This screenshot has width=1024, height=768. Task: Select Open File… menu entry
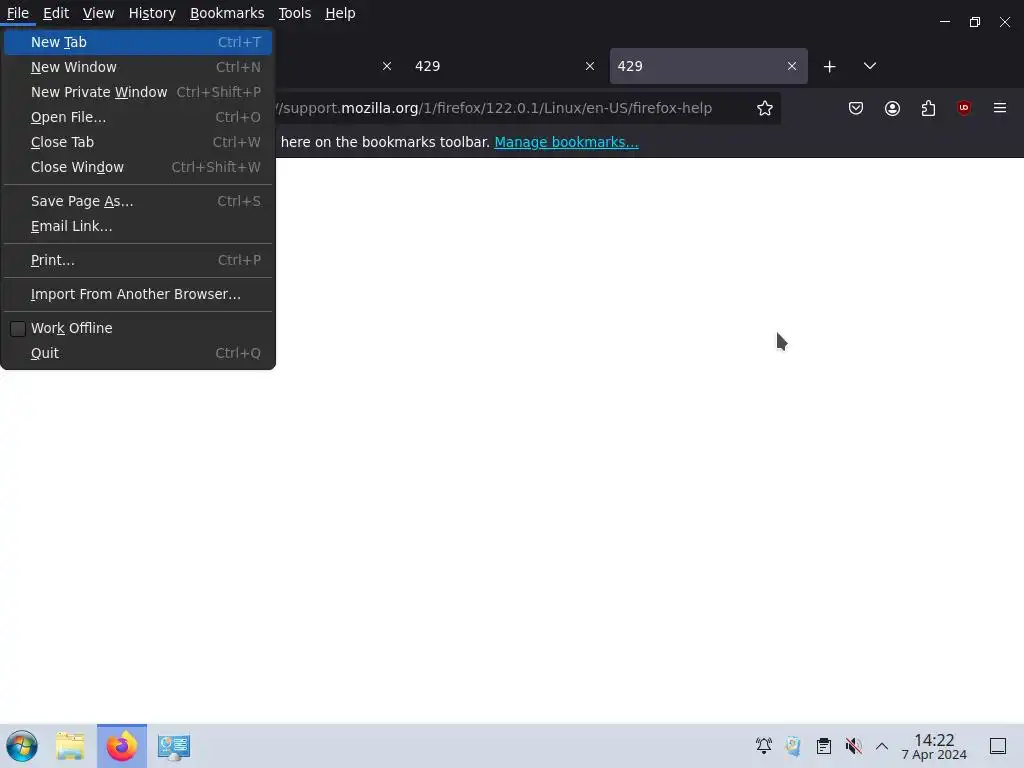(x=138, y=117)
